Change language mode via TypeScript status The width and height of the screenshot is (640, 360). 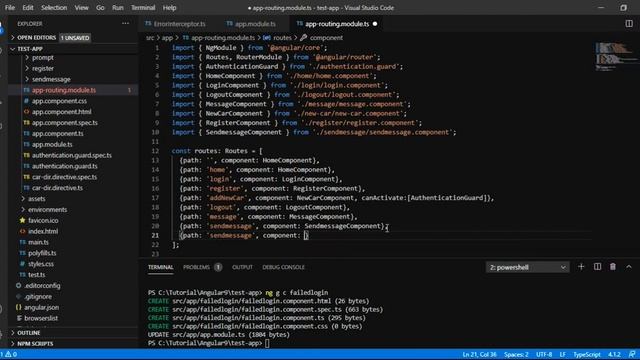coord(587,354)
